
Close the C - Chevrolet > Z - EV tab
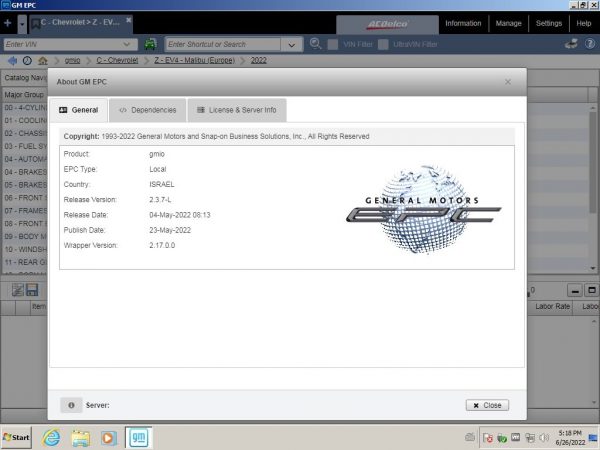pos(129,20)
